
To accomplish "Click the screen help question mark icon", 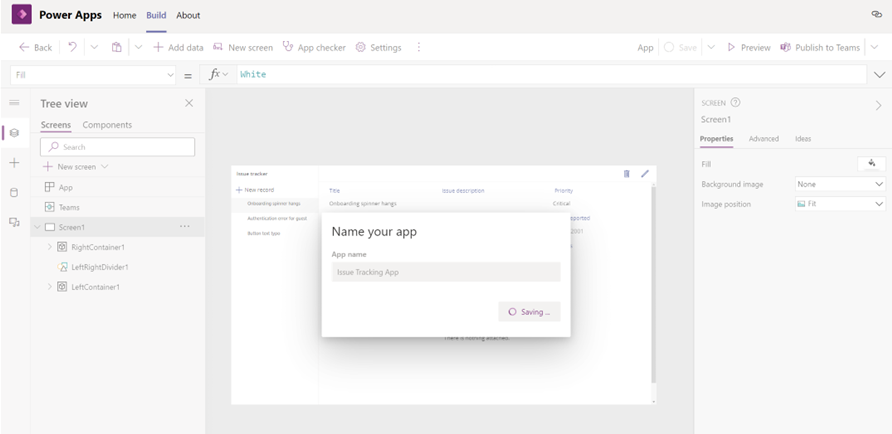I will click(736, 103).
